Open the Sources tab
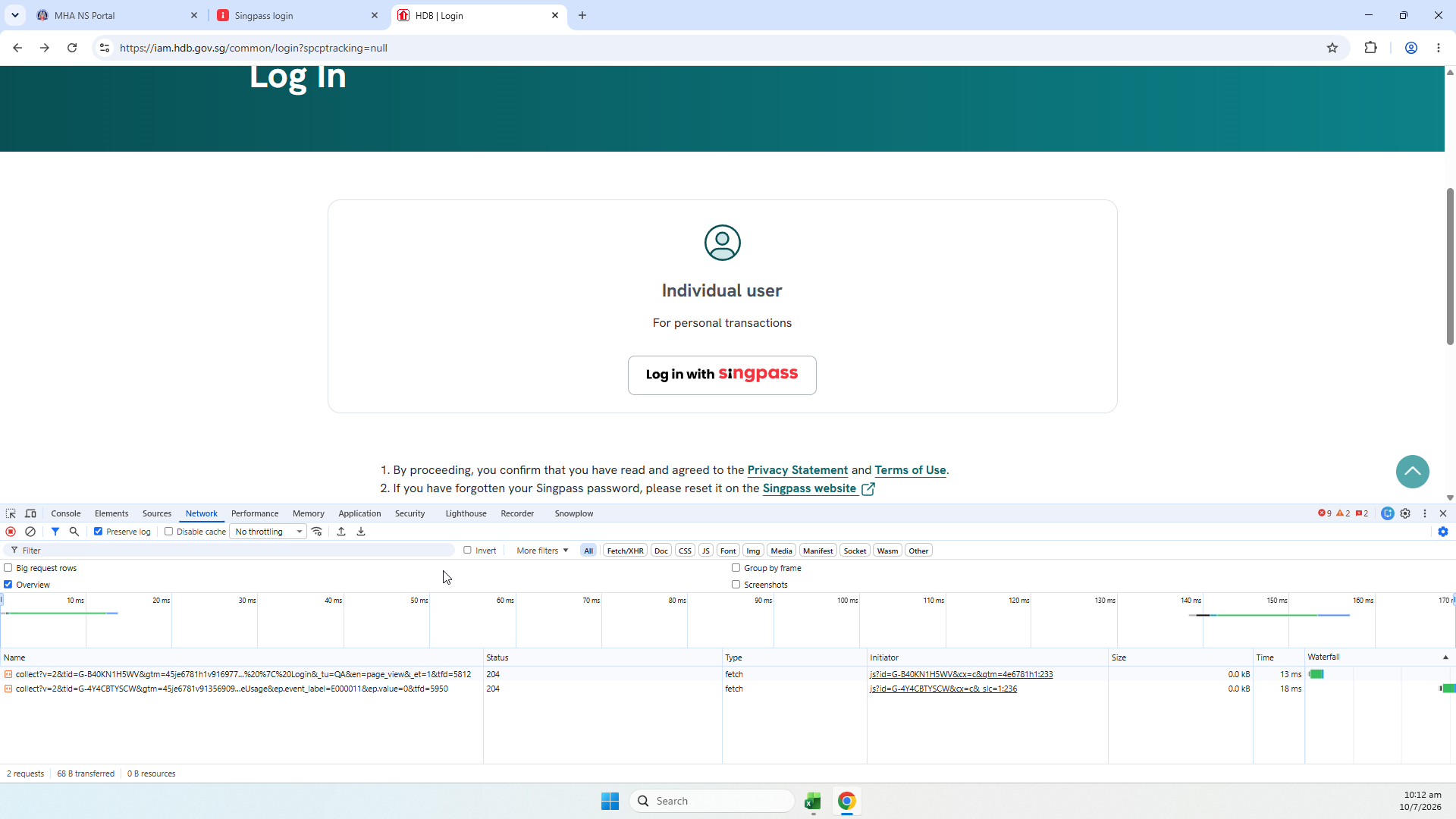 pyautogui.click(x=157, y=513)
